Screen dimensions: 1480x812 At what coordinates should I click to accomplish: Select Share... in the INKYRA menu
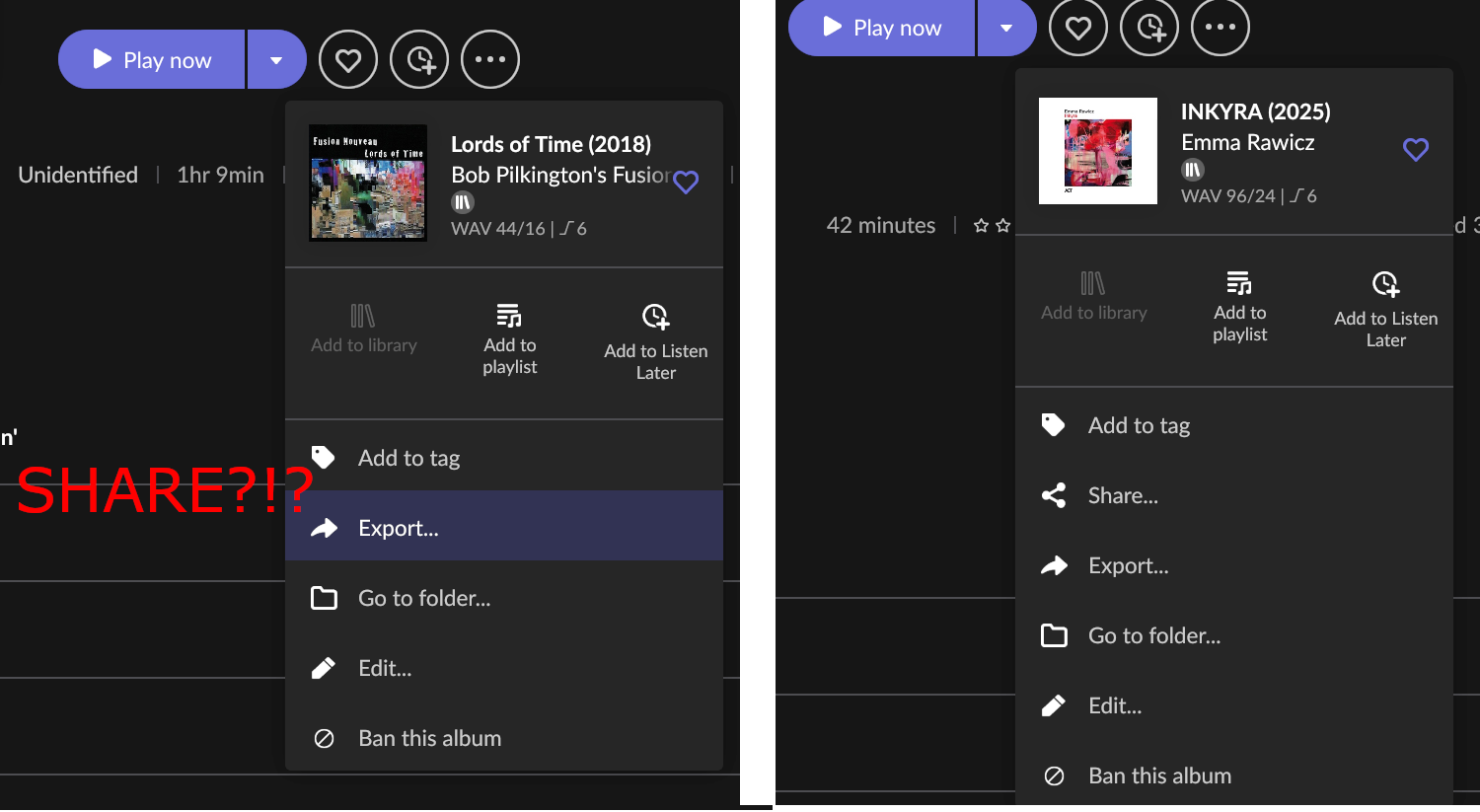pos(1123,495)
